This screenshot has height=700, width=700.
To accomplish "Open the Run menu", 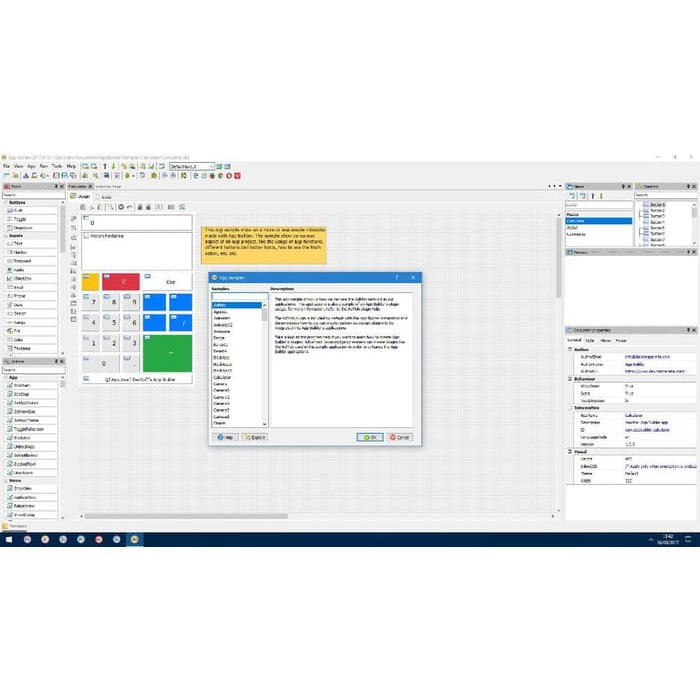I will (x=44, y=166).
